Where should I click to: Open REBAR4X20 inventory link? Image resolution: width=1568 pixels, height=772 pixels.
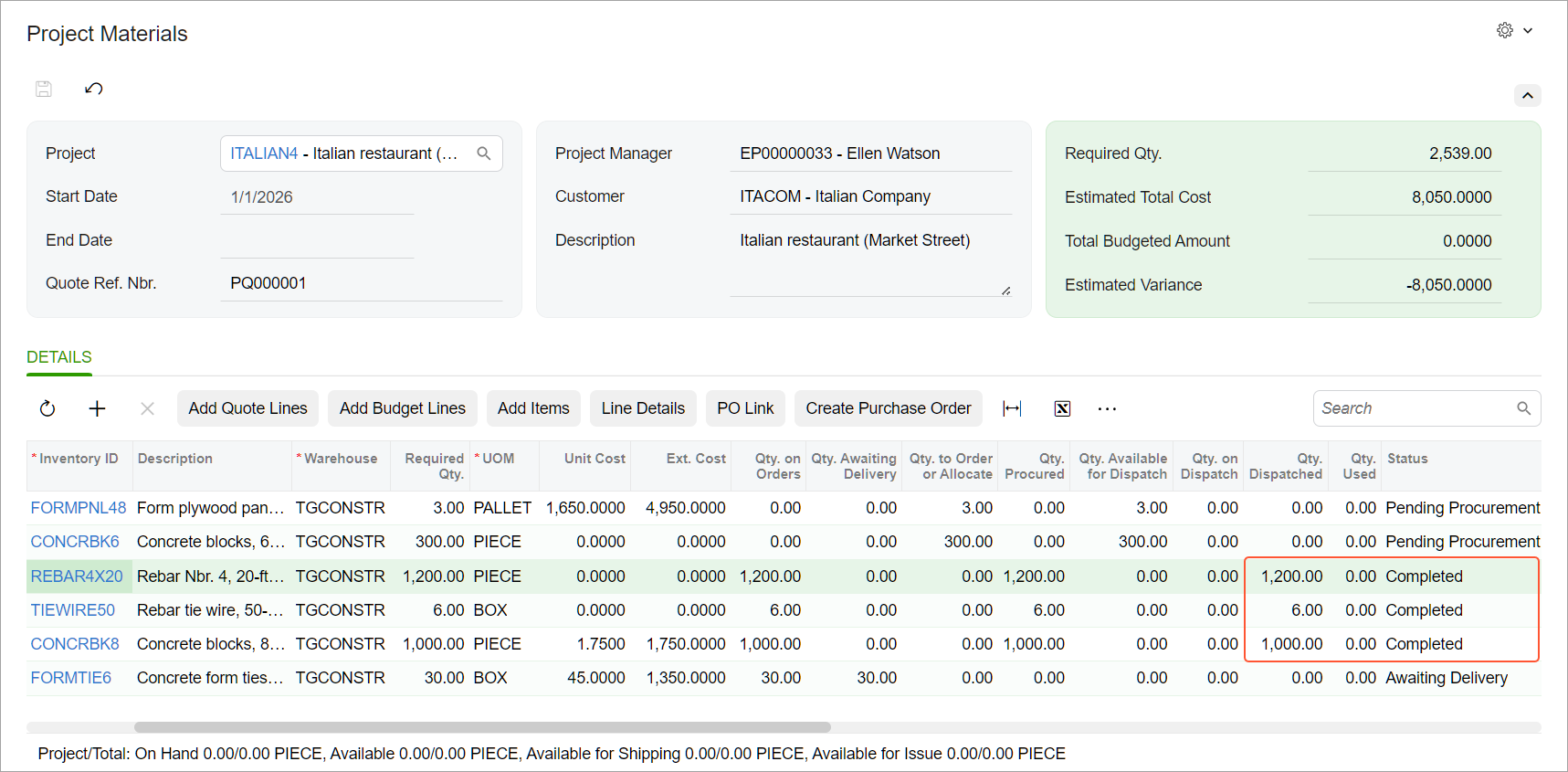click(x=77, y=576)
